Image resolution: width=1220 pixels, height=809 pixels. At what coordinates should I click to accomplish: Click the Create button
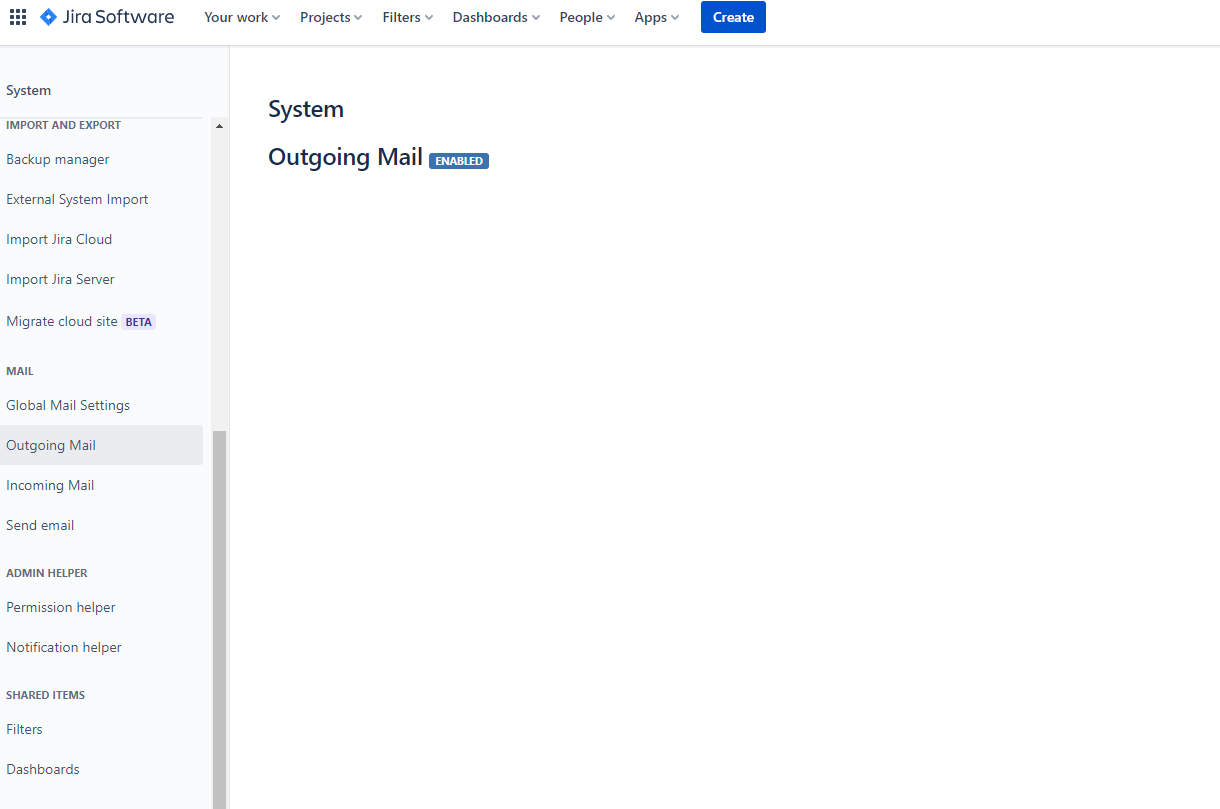pyautogui.click(x=733, y=17)
